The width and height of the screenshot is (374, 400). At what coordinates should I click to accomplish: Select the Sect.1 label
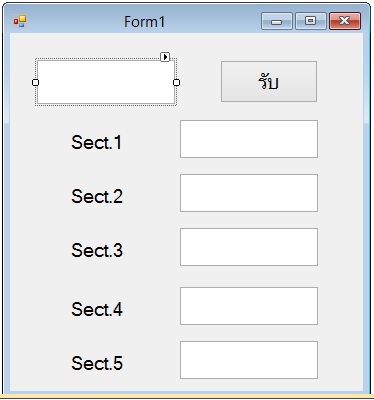pyautogui.click(x=97, y=142)
